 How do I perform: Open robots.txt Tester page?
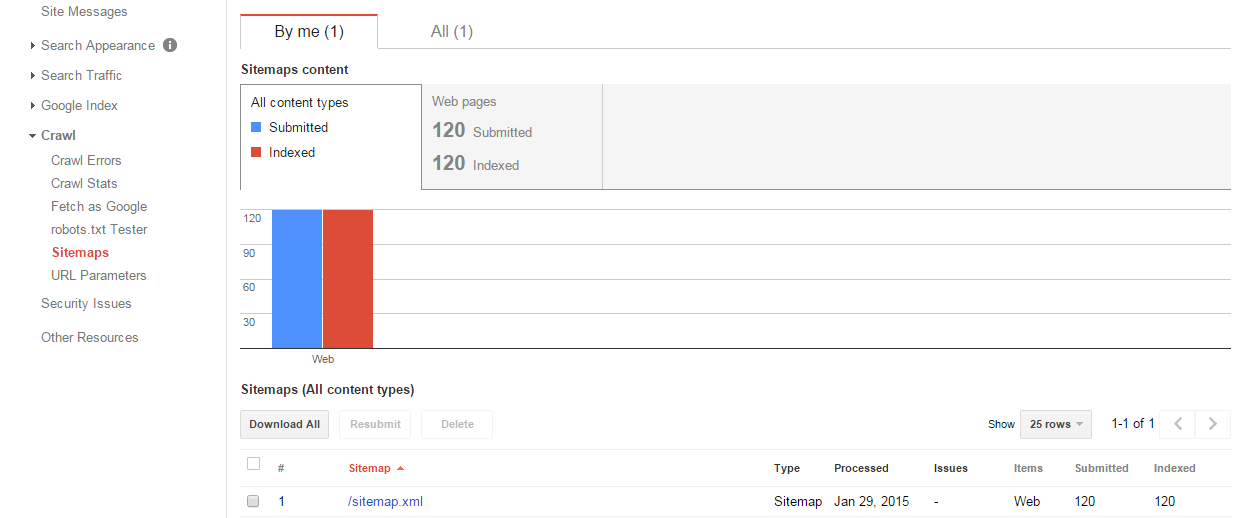[x=99, y=229]
